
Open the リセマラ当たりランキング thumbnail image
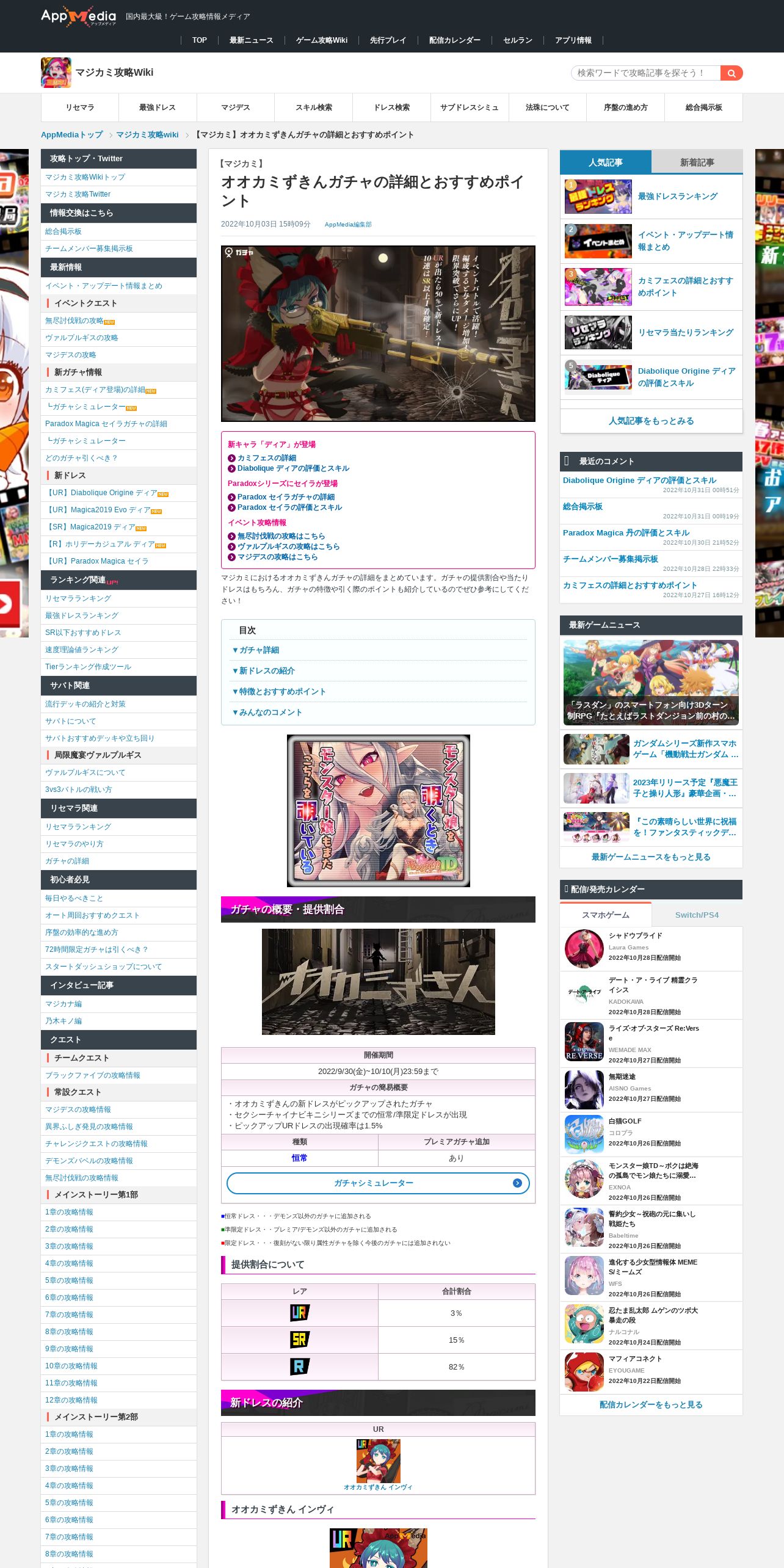pyautogui.click(x=598, y=333)
